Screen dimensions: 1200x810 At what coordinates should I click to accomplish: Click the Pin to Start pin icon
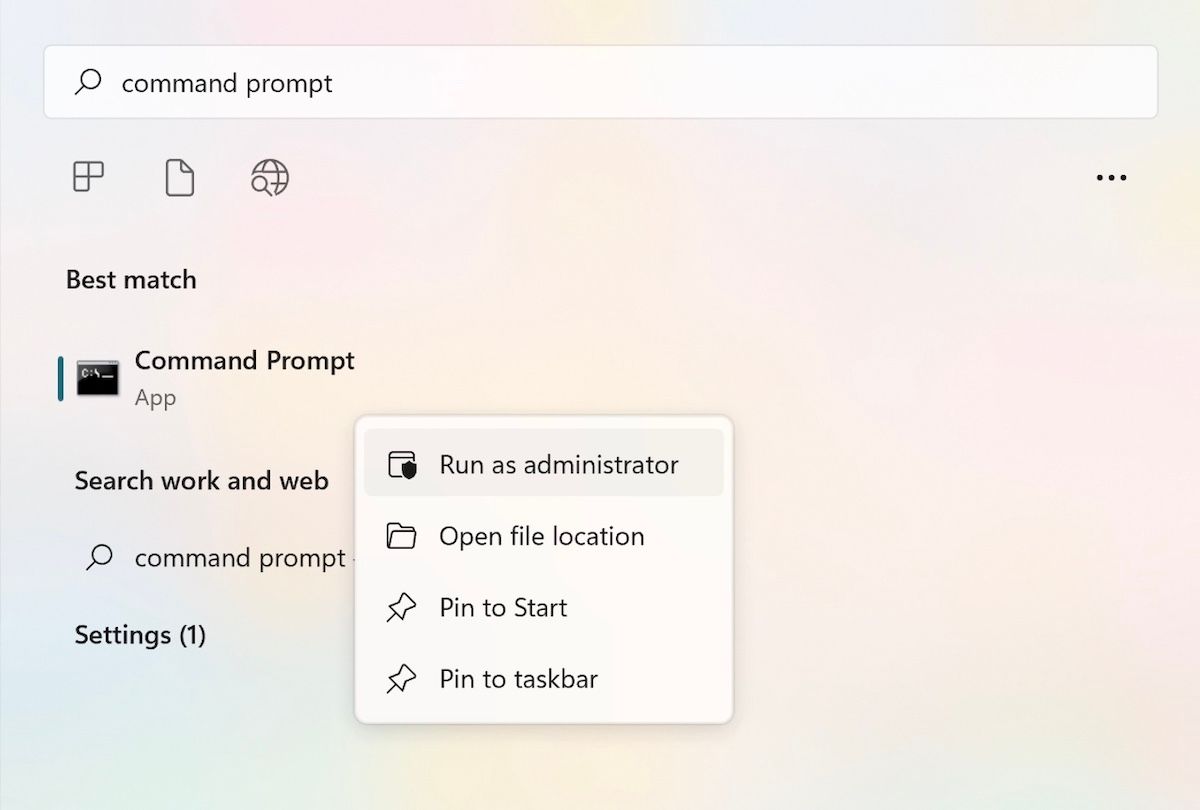pyautogui.click(x=401, y=607)
